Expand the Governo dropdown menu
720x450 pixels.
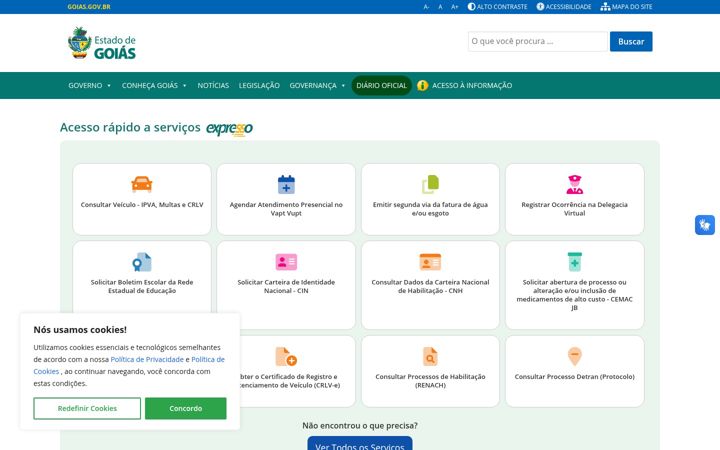pyautogui.click(x=90, y=85)
